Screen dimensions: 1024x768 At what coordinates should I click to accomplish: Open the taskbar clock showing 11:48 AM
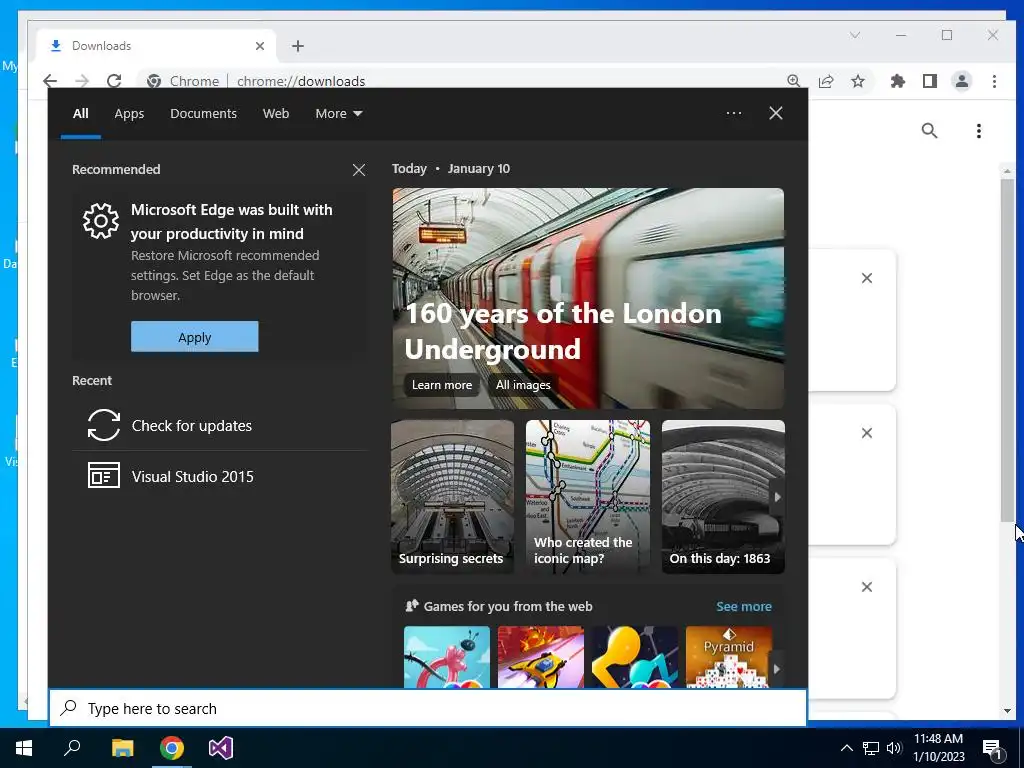(938, 748)
